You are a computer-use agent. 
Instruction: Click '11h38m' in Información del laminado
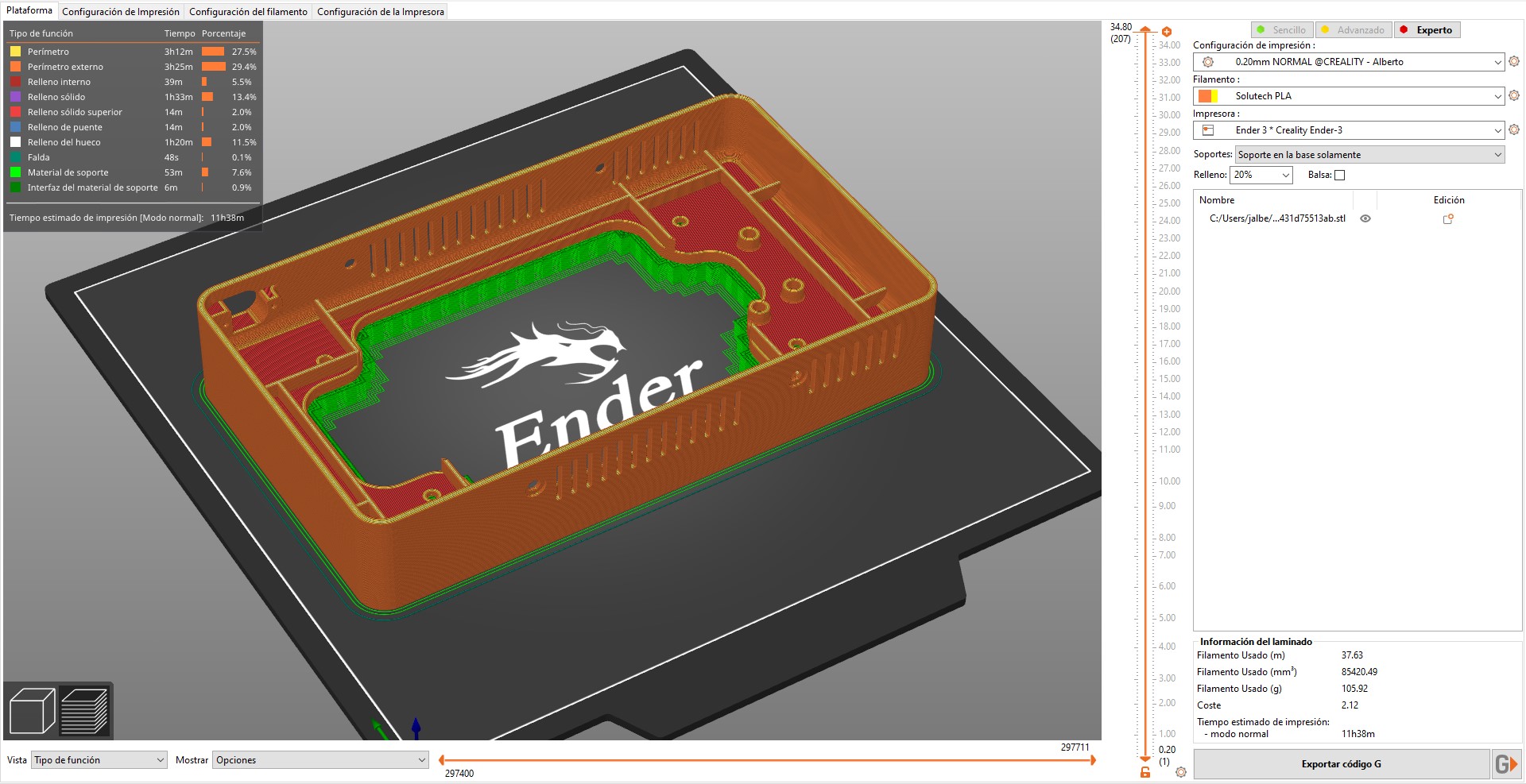tap(1358, 734)
